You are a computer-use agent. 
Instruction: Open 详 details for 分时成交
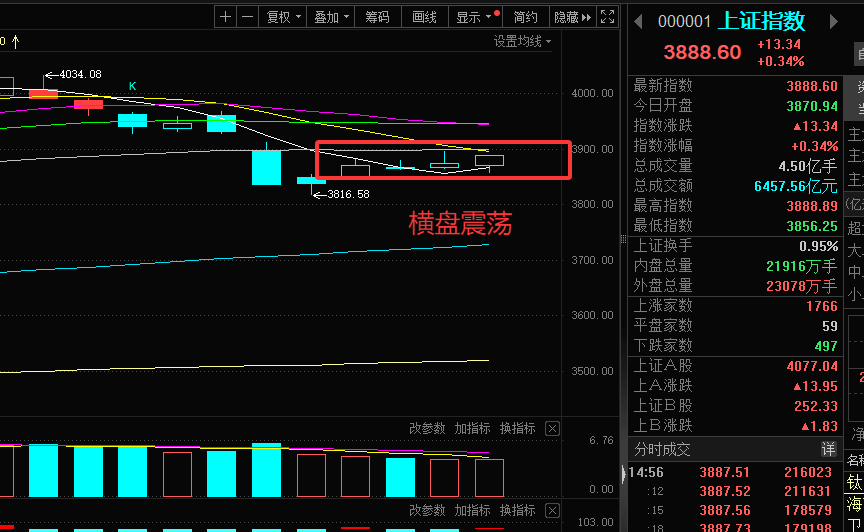coord(828,449)
